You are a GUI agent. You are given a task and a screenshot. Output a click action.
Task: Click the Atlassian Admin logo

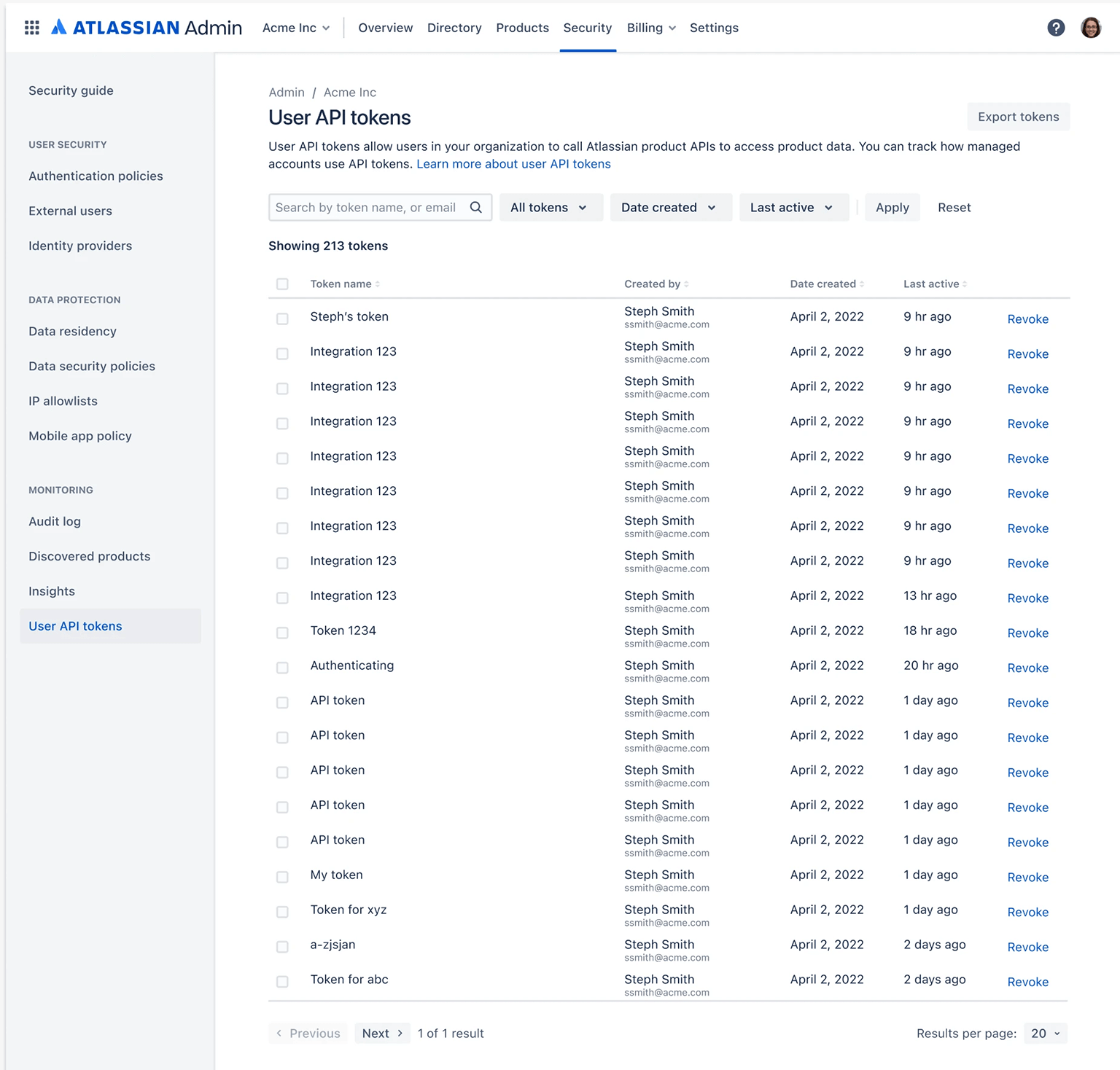(146, 27)
